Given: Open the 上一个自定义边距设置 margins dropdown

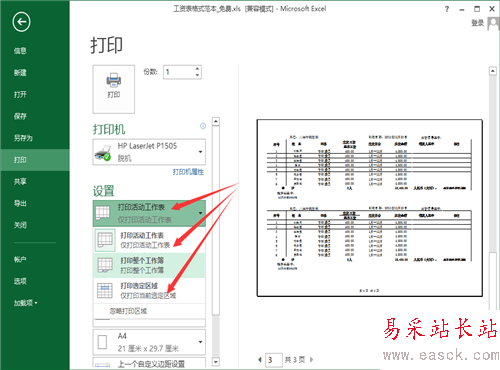Looking at the screenshot, I should point(149,363).
